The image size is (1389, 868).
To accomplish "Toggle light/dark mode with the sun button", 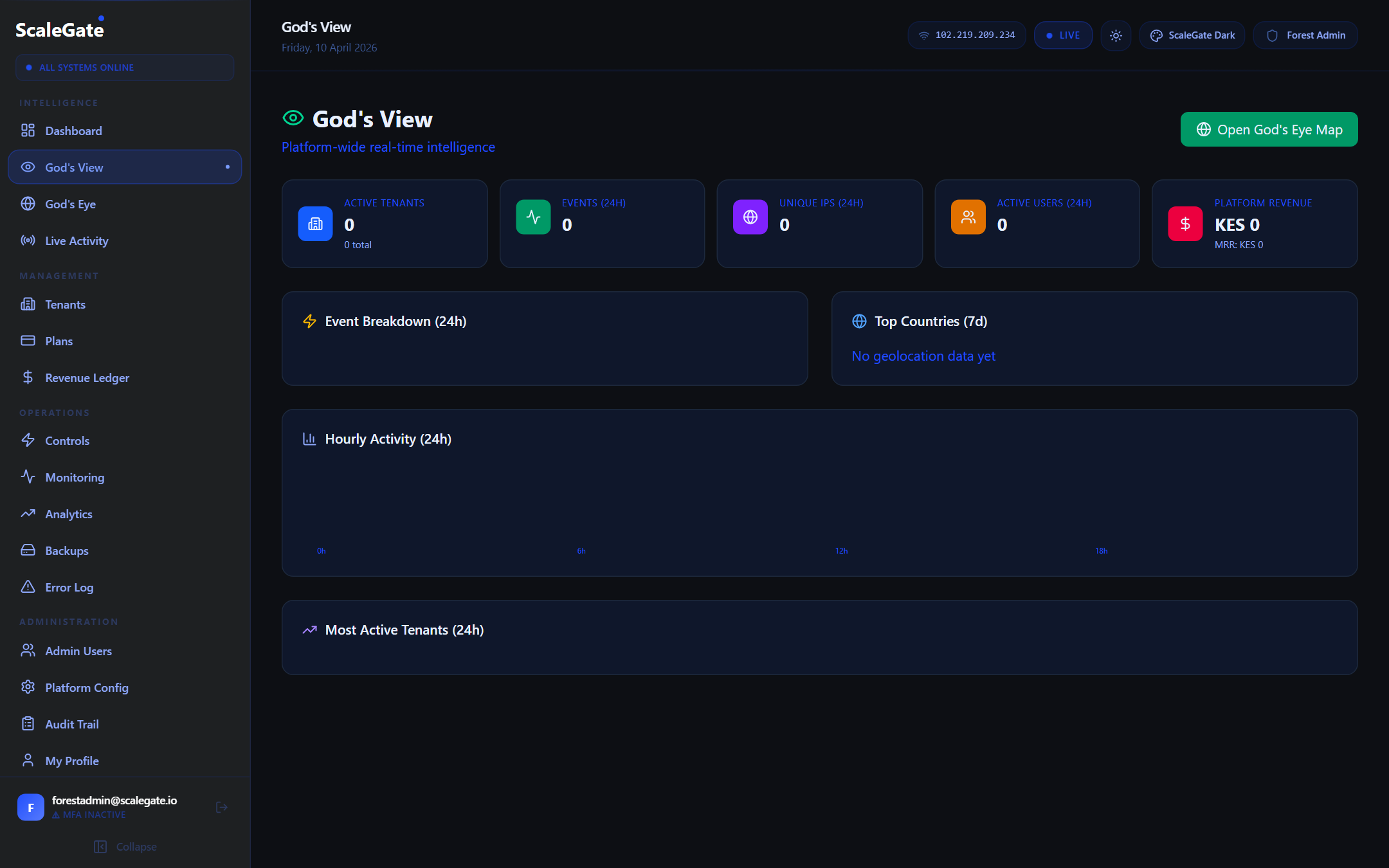I will 1116,35.
